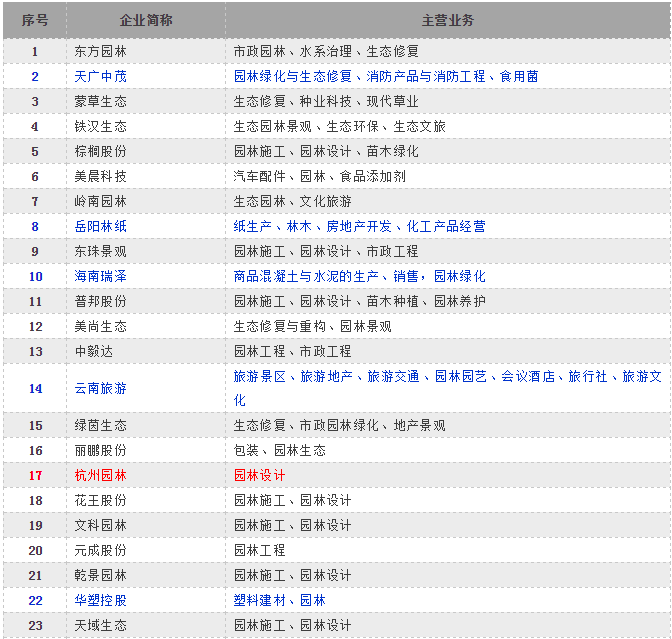Click blue row number 10

36,276
